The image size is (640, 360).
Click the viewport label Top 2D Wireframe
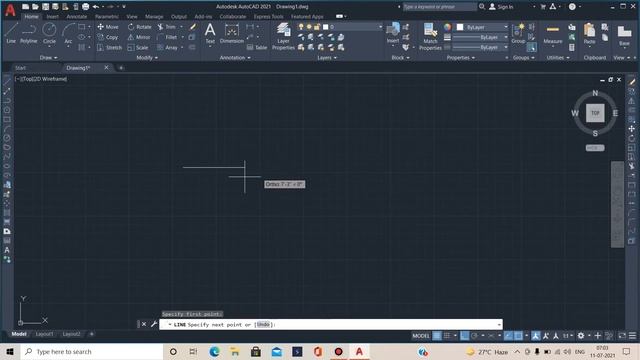pos(41,79)
